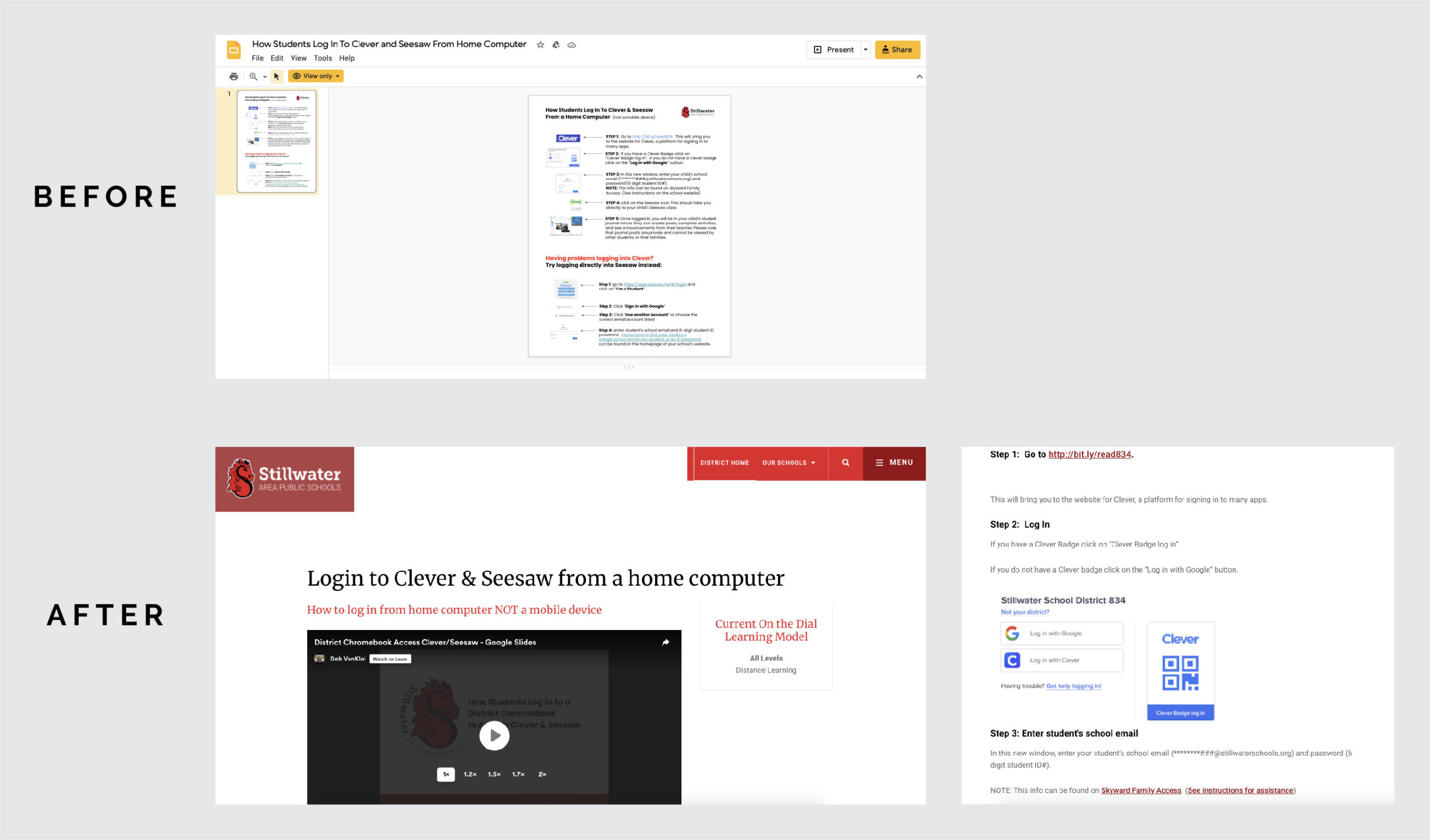Select 1.5x playback speed
Screen dimensions: 1430x840
click(494, 774)
